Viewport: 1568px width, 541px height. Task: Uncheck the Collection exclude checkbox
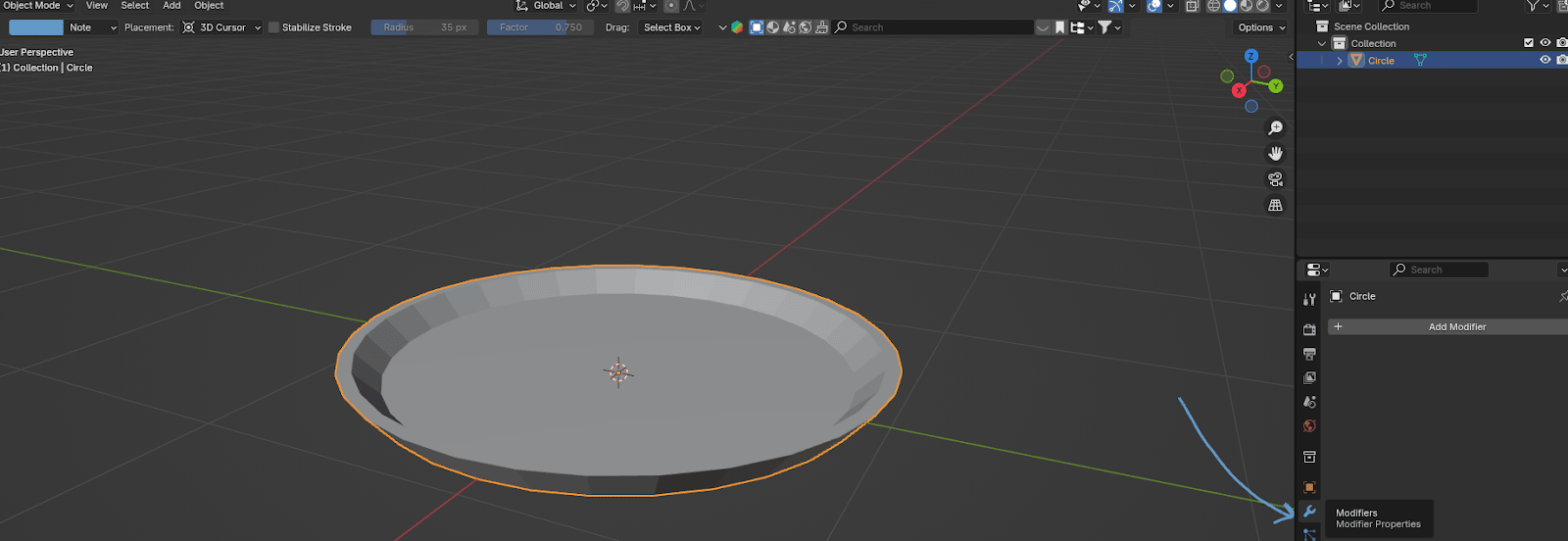(1529, 43)
